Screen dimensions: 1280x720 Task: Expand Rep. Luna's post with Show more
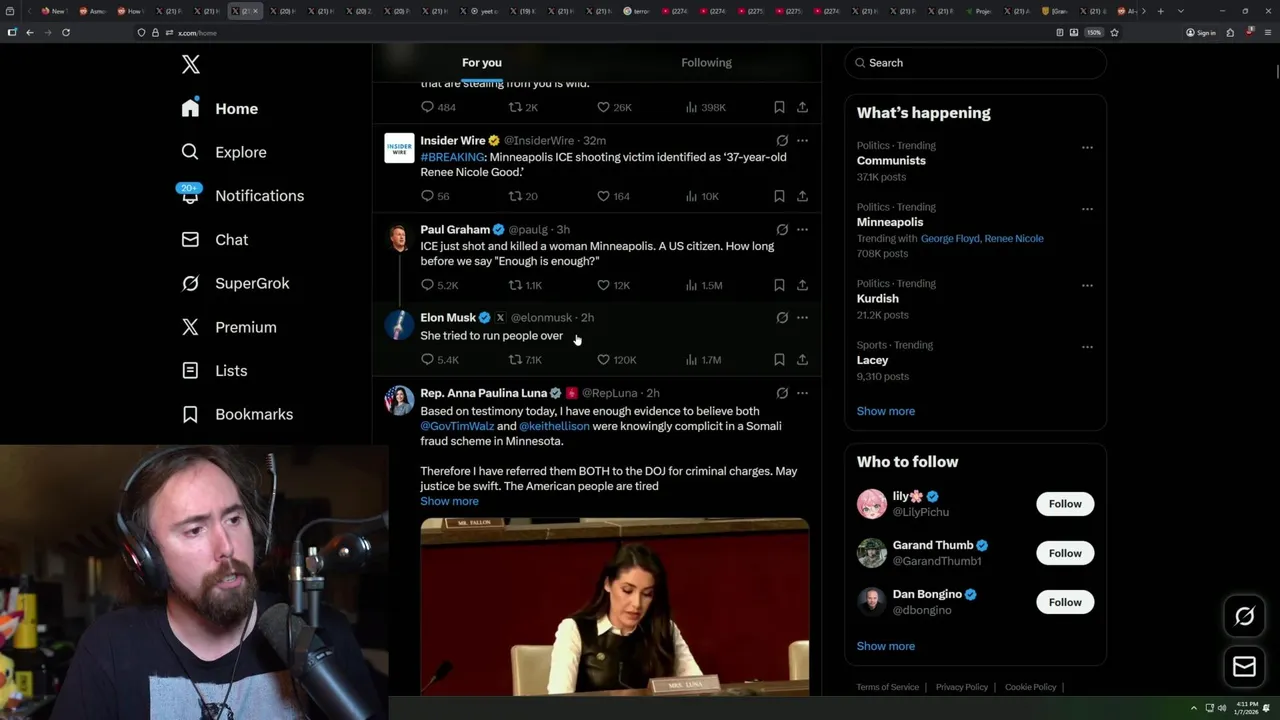coord(449,501)
